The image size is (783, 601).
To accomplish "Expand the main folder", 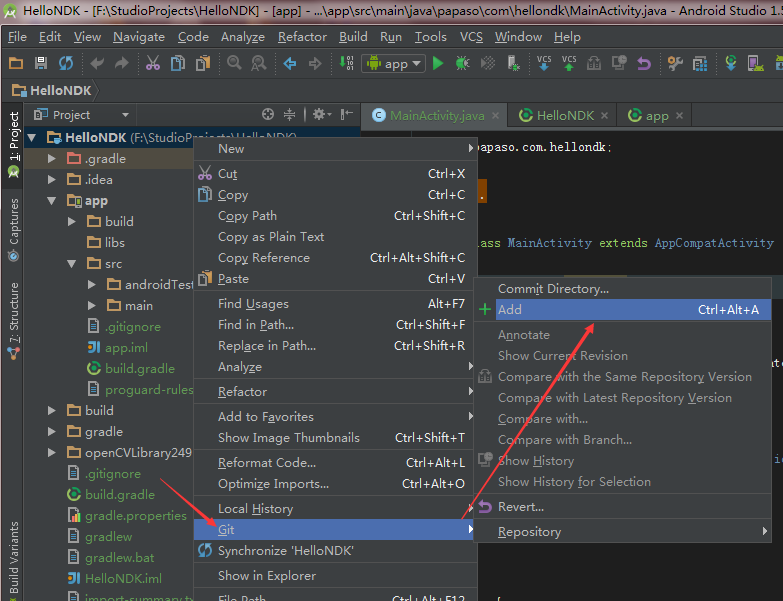I will pyautogui.click(x=92, y=305).
